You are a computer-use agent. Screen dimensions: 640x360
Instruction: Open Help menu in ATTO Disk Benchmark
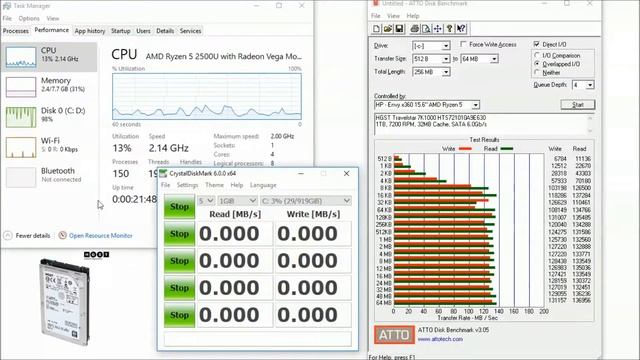pos(413,16)
